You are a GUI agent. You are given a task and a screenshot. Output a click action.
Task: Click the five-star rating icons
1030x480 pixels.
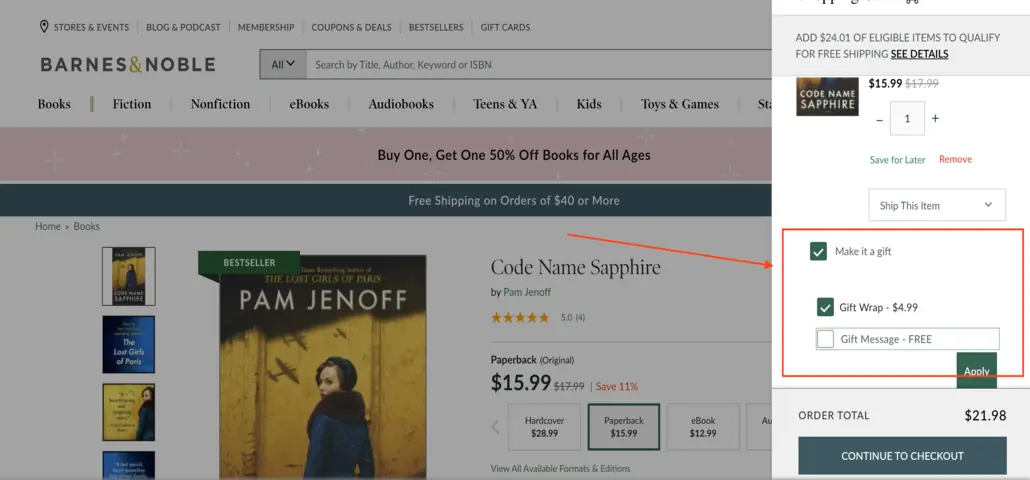click(520, 318)
